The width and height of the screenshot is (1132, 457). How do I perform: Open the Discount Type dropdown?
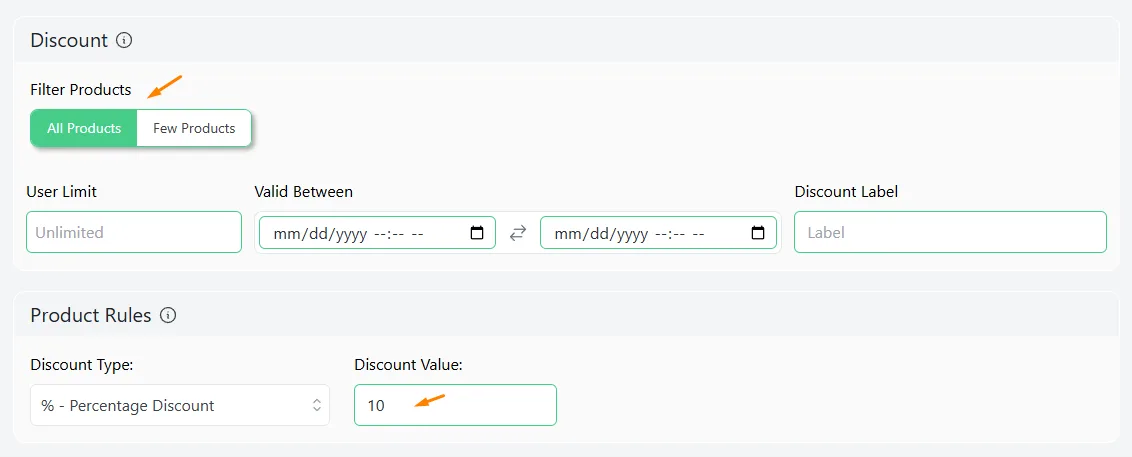[x=180, y=405]
